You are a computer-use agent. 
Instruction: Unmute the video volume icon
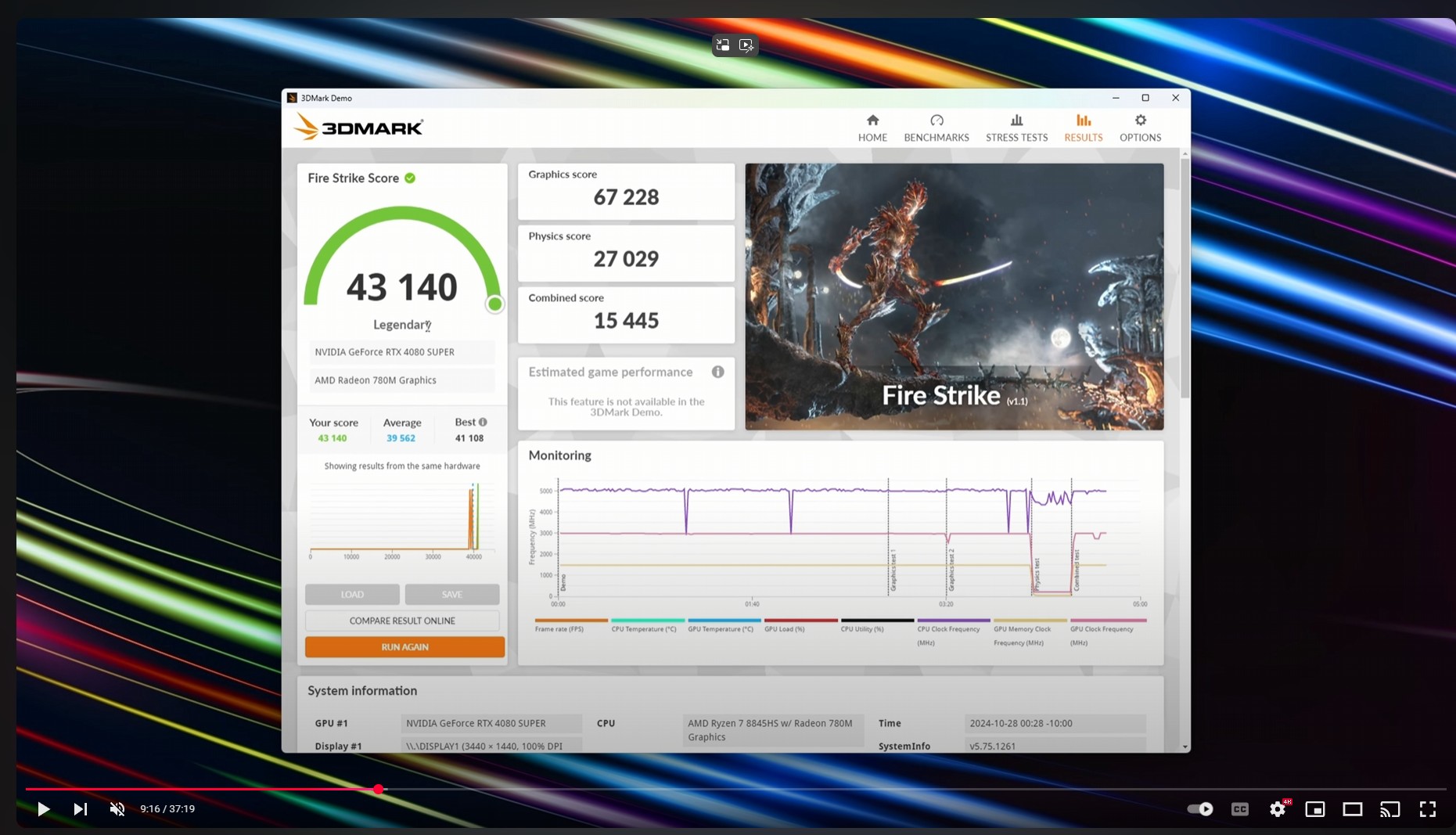click(117, 809)
